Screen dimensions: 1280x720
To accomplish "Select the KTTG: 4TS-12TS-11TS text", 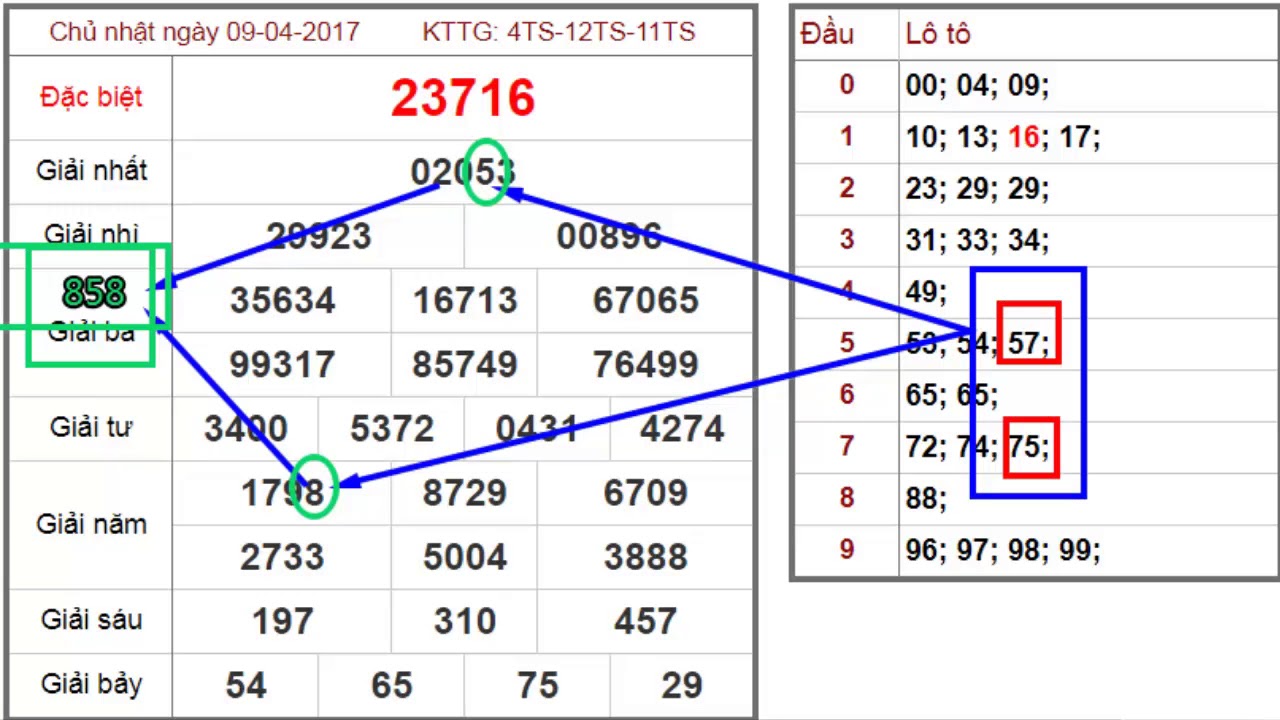I will pyautogui.click(x=558, y=32).
